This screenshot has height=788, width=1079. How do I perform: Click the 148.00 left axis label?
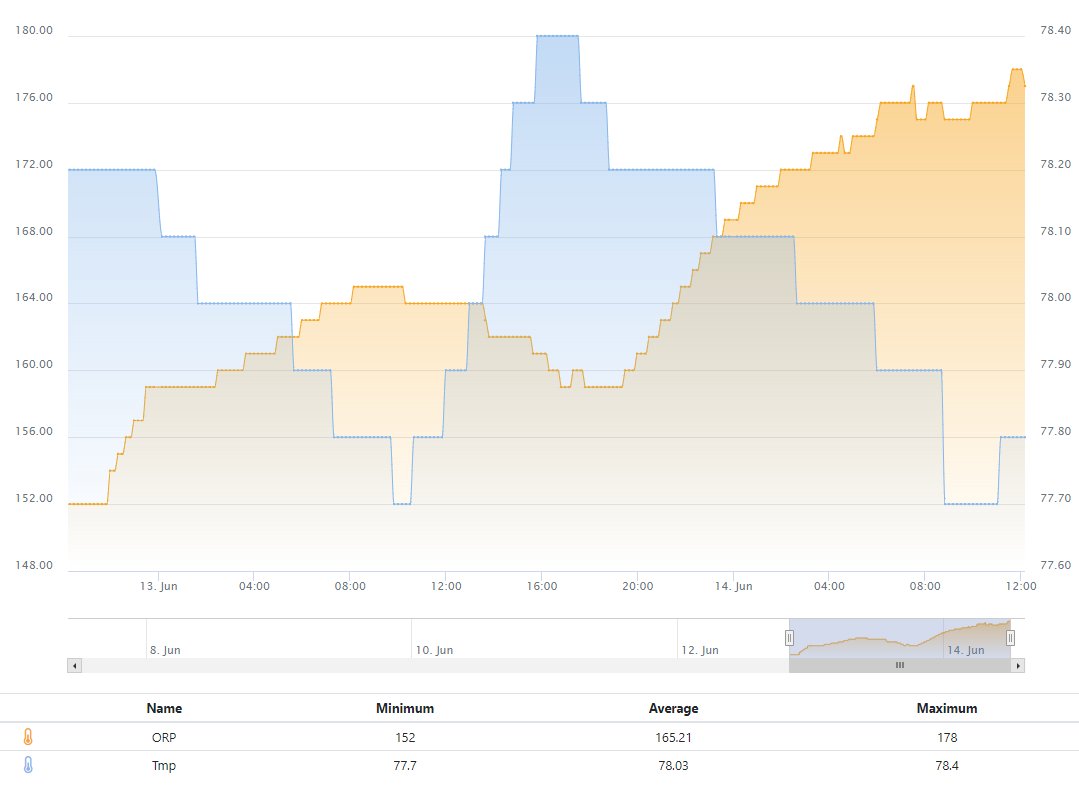[34, 565]
